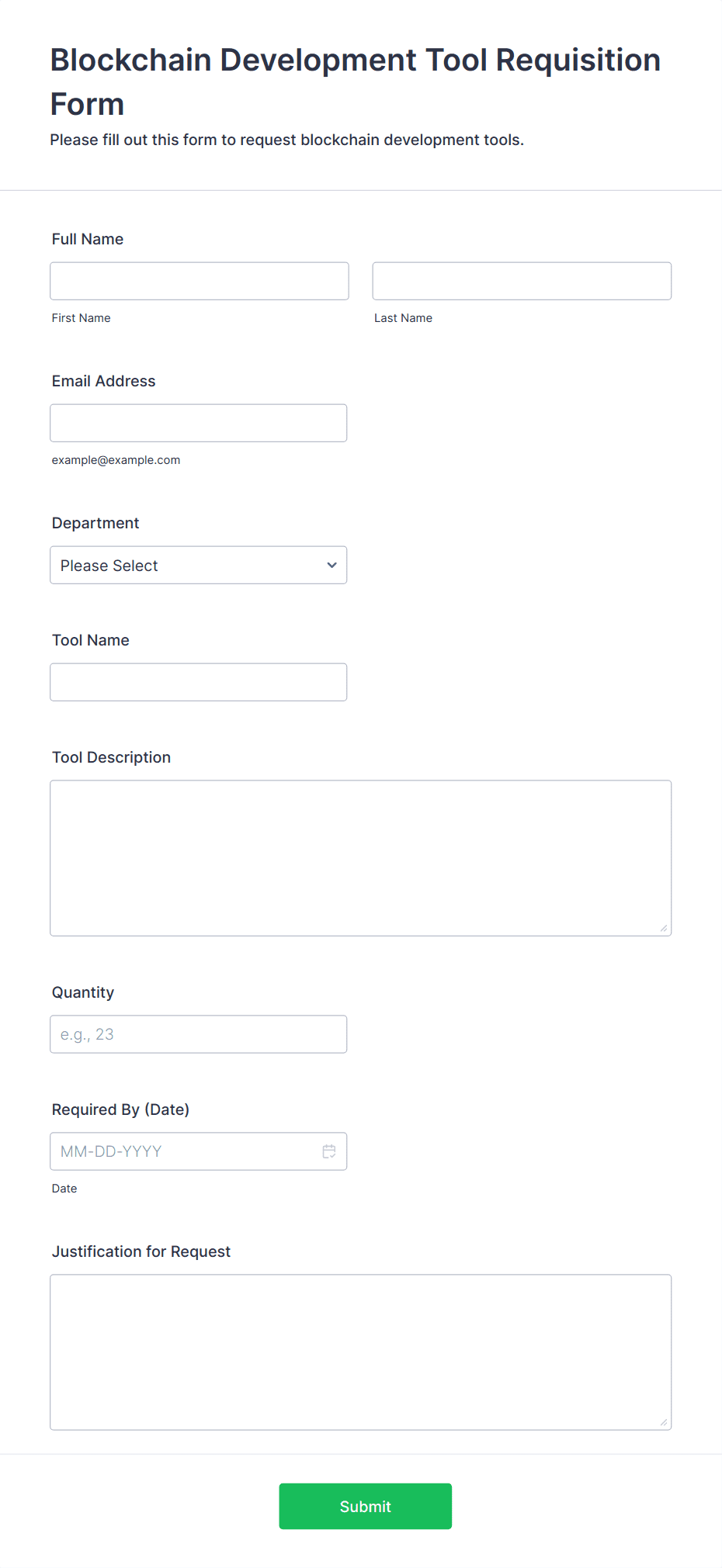Click the Quantity field label
This screenshot has width=722, height=1568.
click(x=83, y=992)
